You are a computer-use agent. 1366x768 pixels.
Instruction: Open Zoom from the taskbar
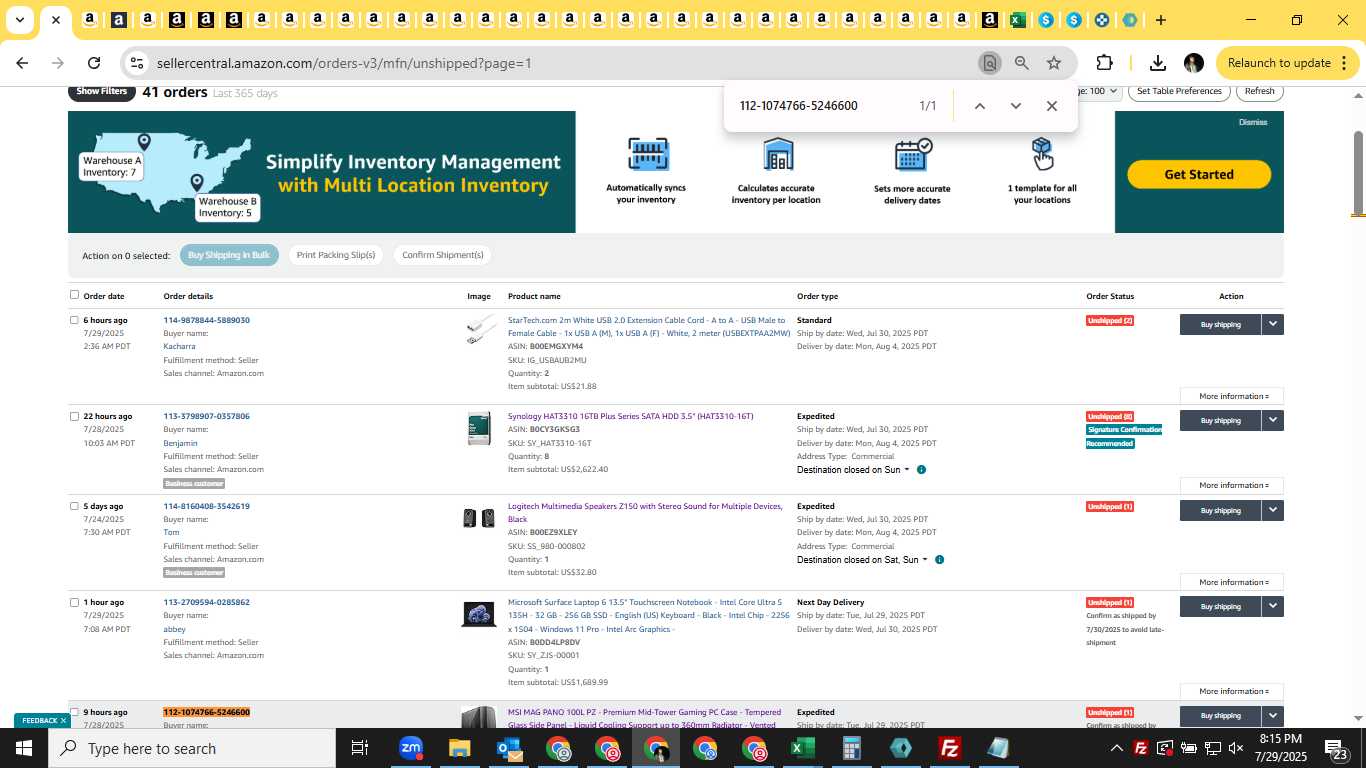click(x=410, y=748)
